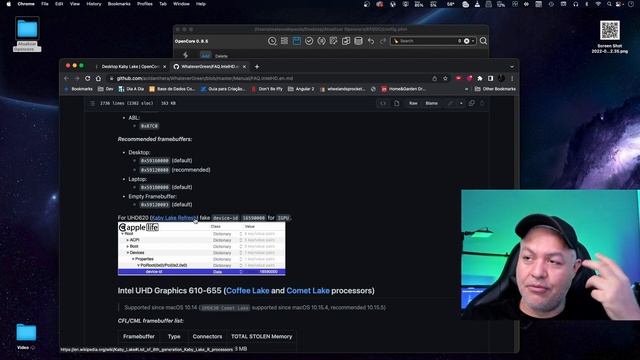Click the list view icon in OpenCore toolbar

284,41
